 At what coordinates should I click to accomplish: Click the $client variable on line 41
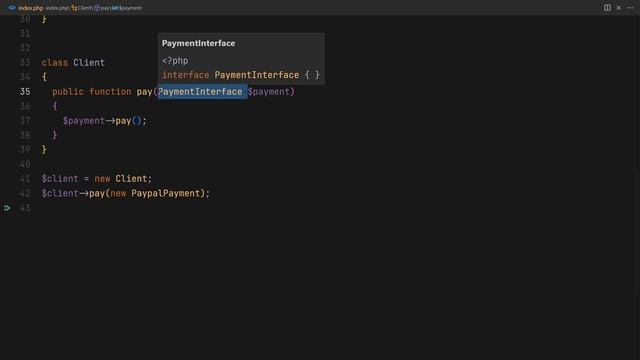[60, 179]
